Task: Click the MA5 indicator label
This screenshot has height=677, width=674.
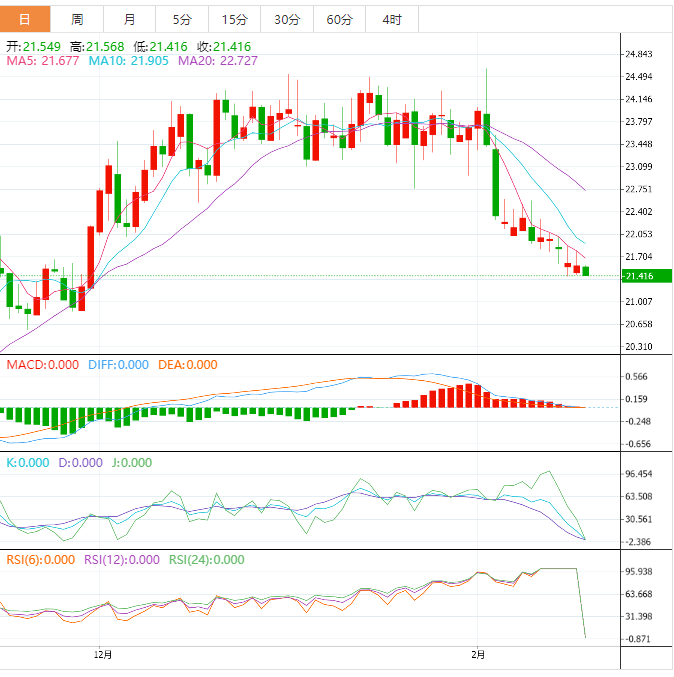Action: [x=43, y=61]
